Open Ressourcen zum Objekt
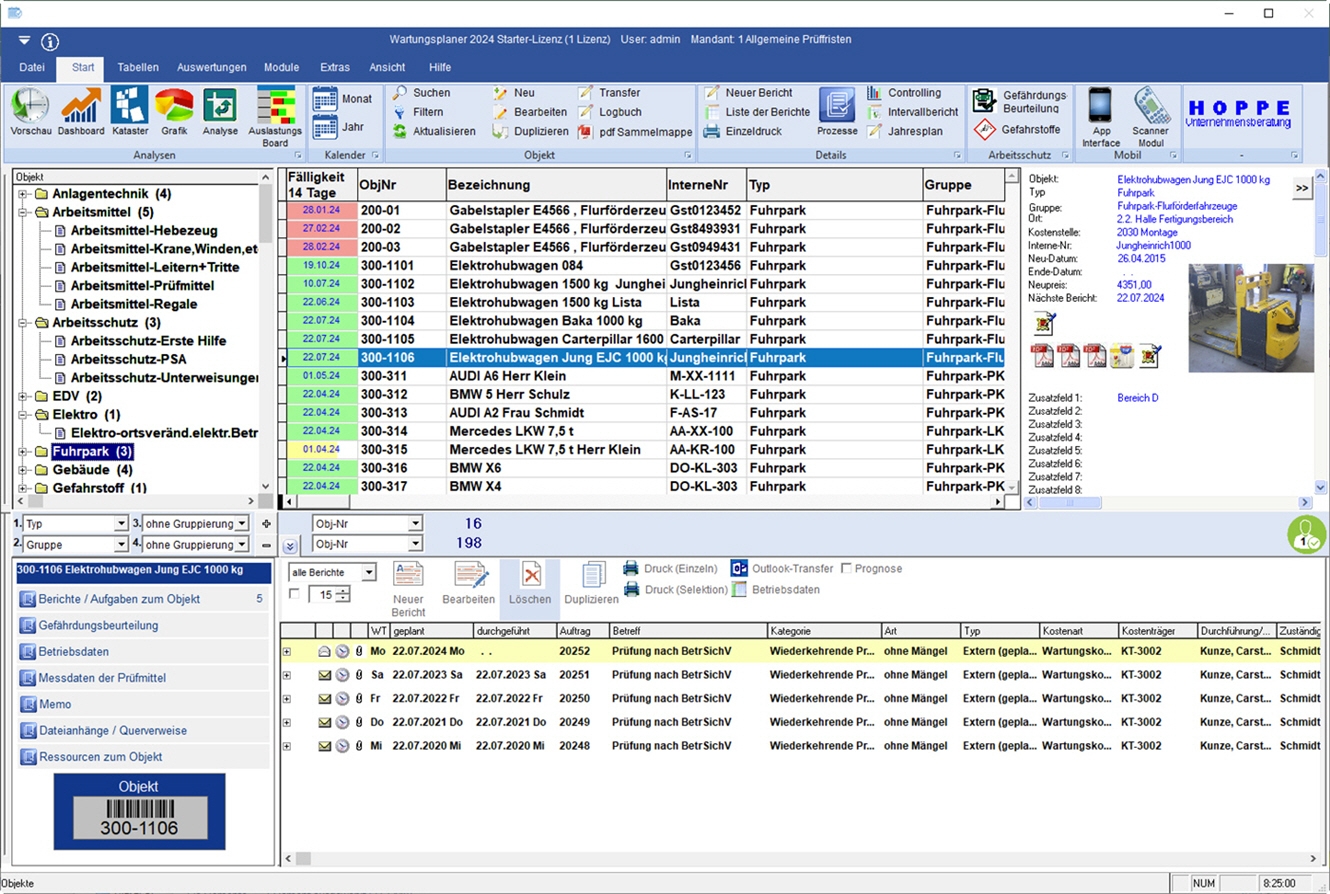The height and width of the screenshot is (894, 1330). click(x=143, y=757)
